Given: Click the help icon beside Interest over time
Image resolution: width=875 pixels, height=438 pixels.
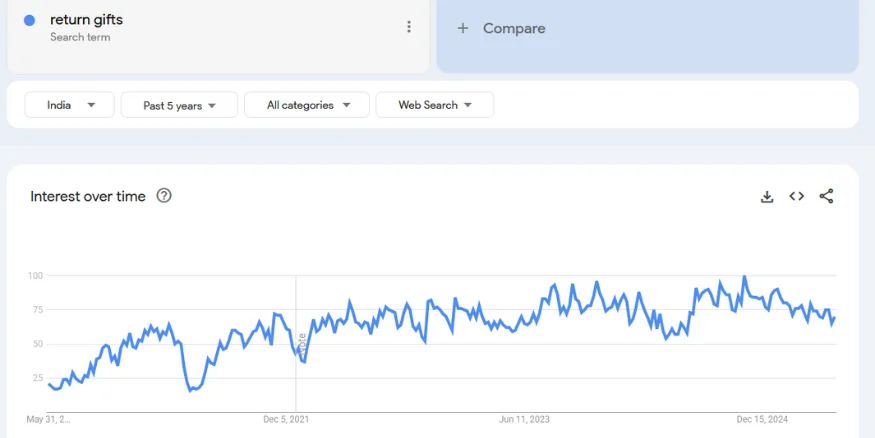Looking at the screenshot, I should click(164, 196).
